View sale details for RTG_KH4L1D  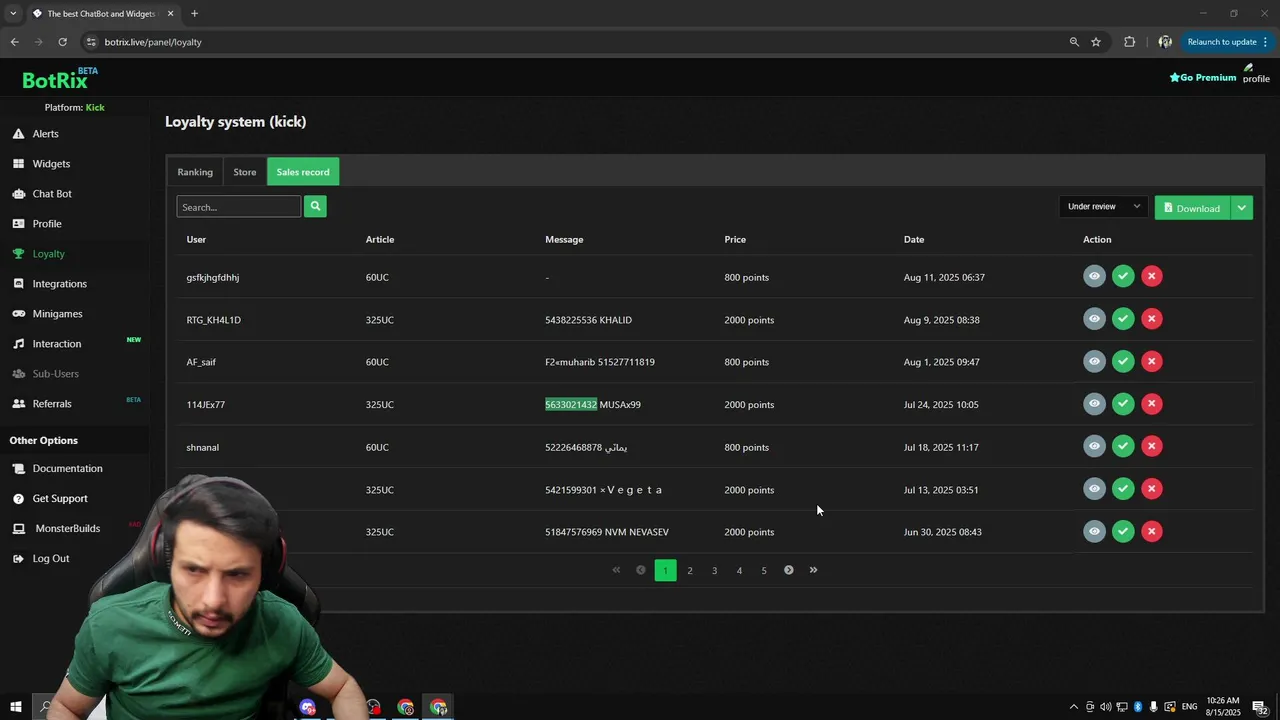(1094, 319)
